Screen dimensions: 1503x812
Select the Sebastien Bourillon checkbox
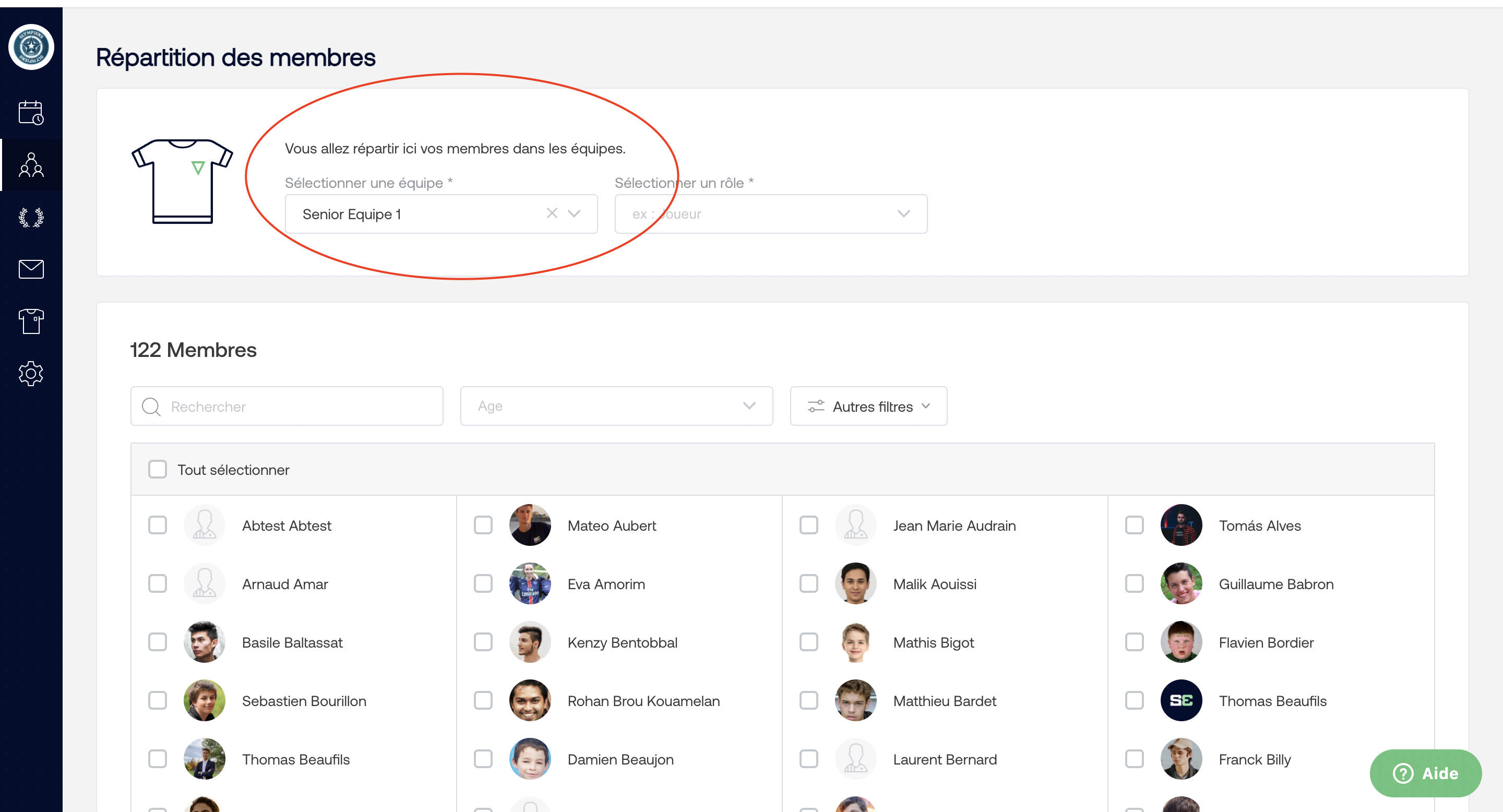[x=158, y=700]
